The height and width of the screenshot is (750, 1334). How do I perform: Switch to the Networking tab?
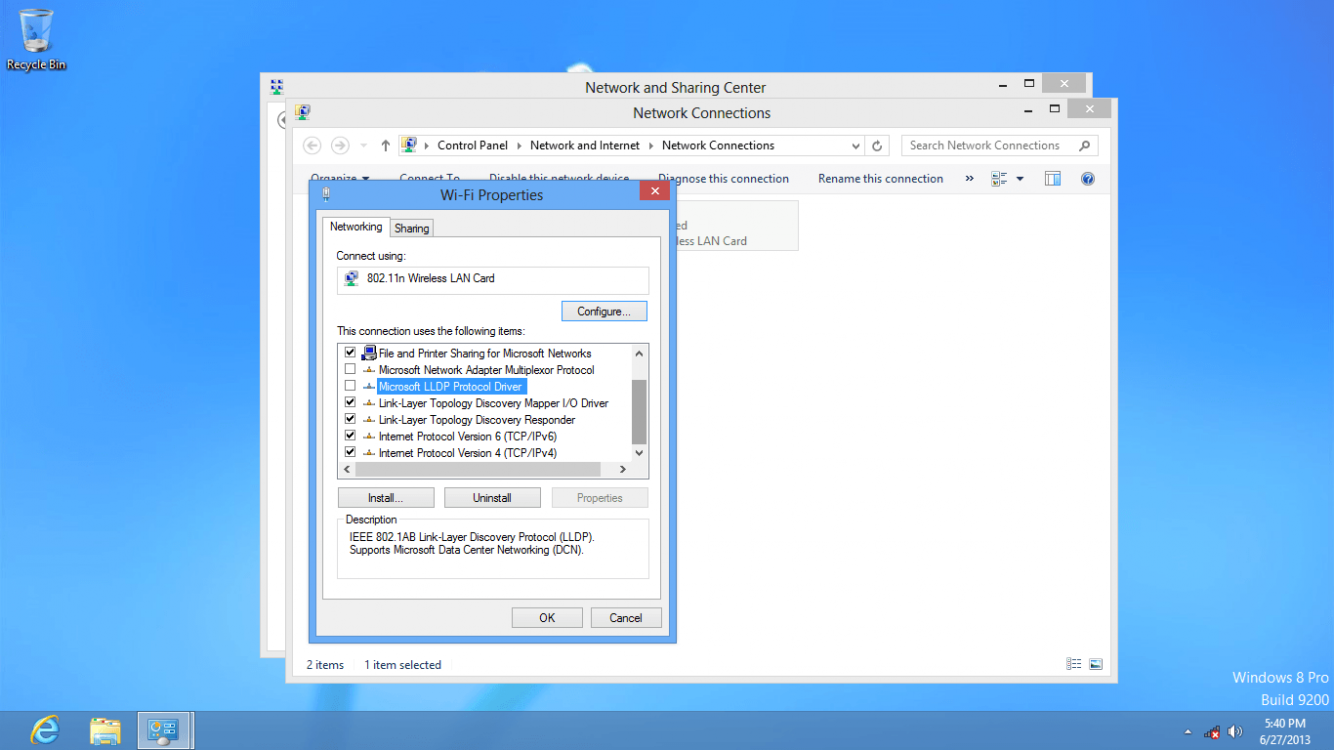(x=356, y=227)
